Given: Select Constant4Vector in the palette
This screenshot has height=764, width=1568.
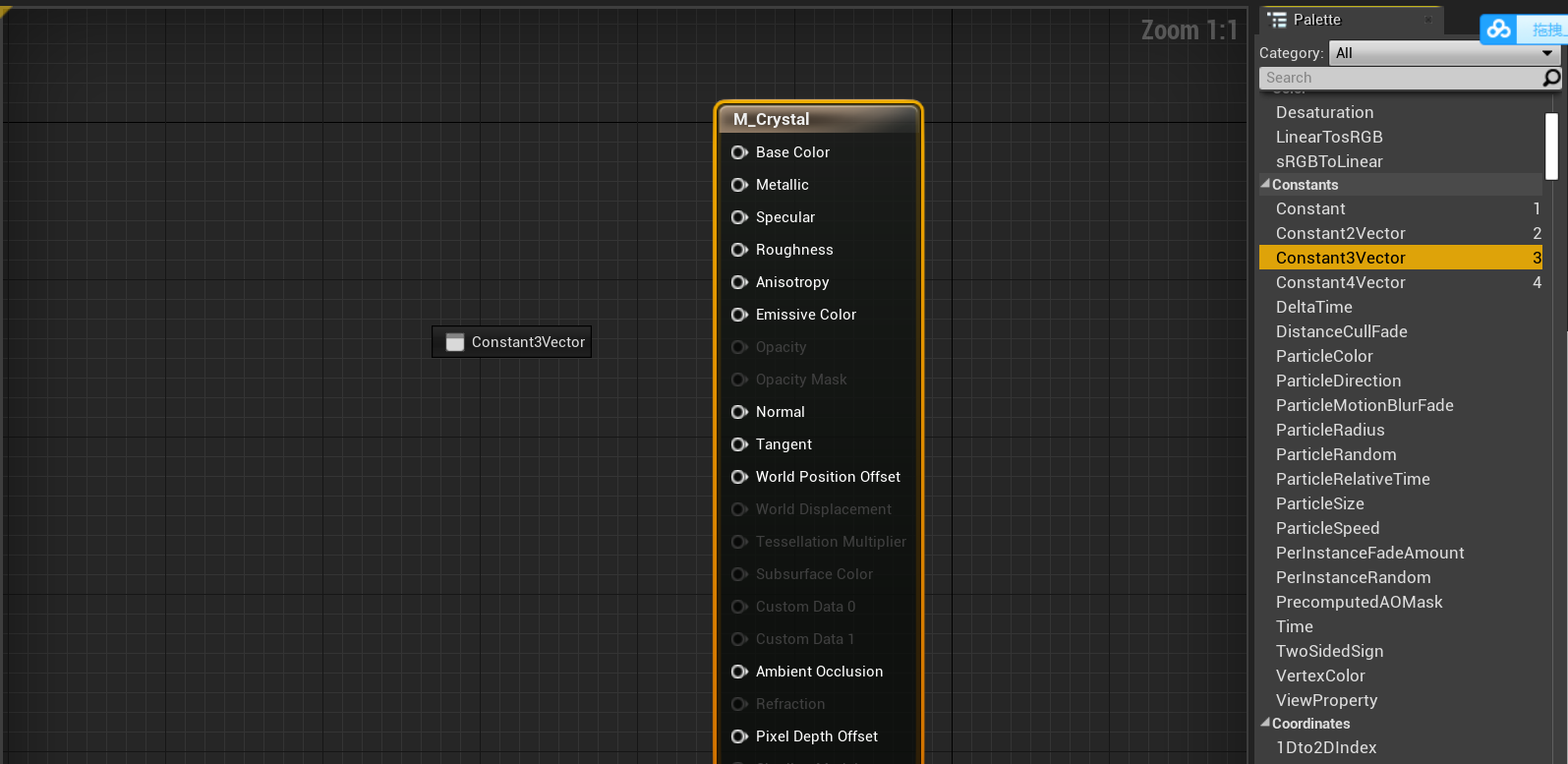Looking at the screenshot, I should 1401,282.
